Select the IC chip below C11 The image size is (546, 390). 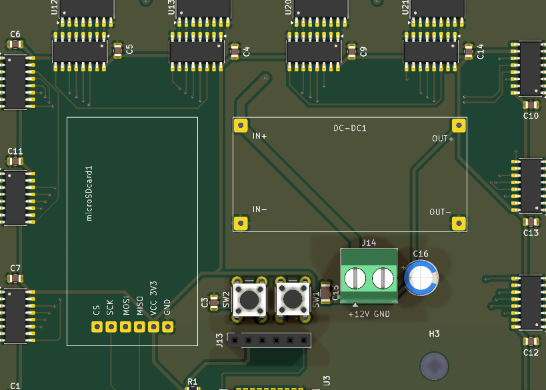coord(16,197)
